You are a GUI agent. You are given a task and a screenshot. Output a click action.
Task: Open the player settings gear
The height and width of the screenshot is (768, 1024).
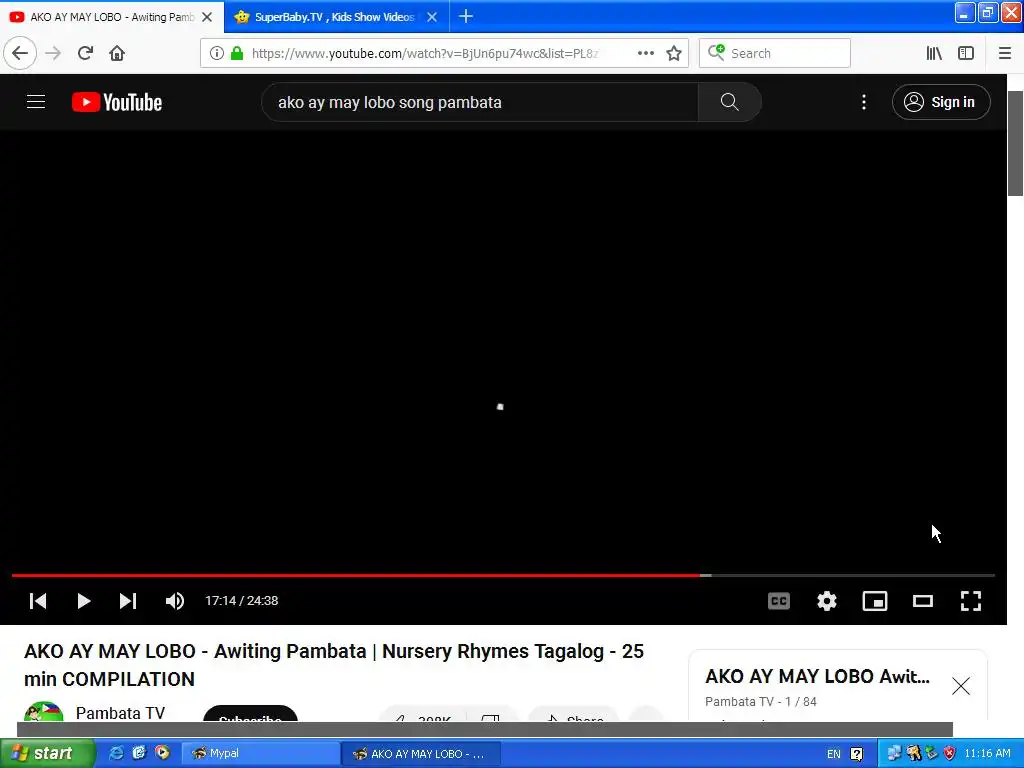click(827, 601)
